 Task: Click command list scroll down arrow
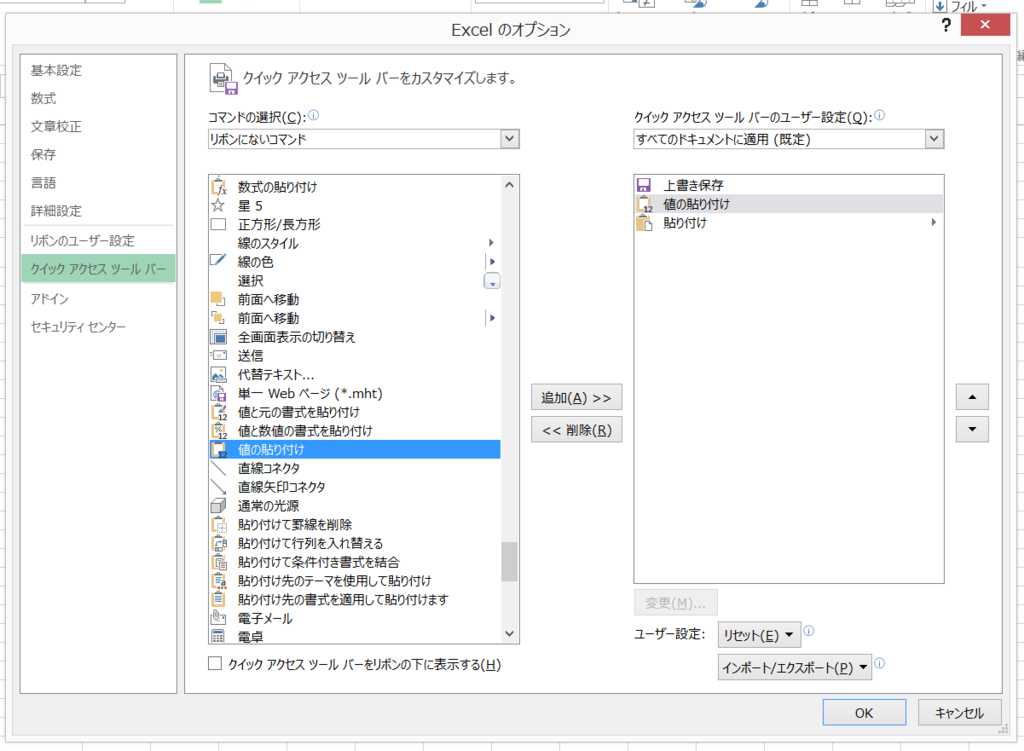(x=509, y=633)
